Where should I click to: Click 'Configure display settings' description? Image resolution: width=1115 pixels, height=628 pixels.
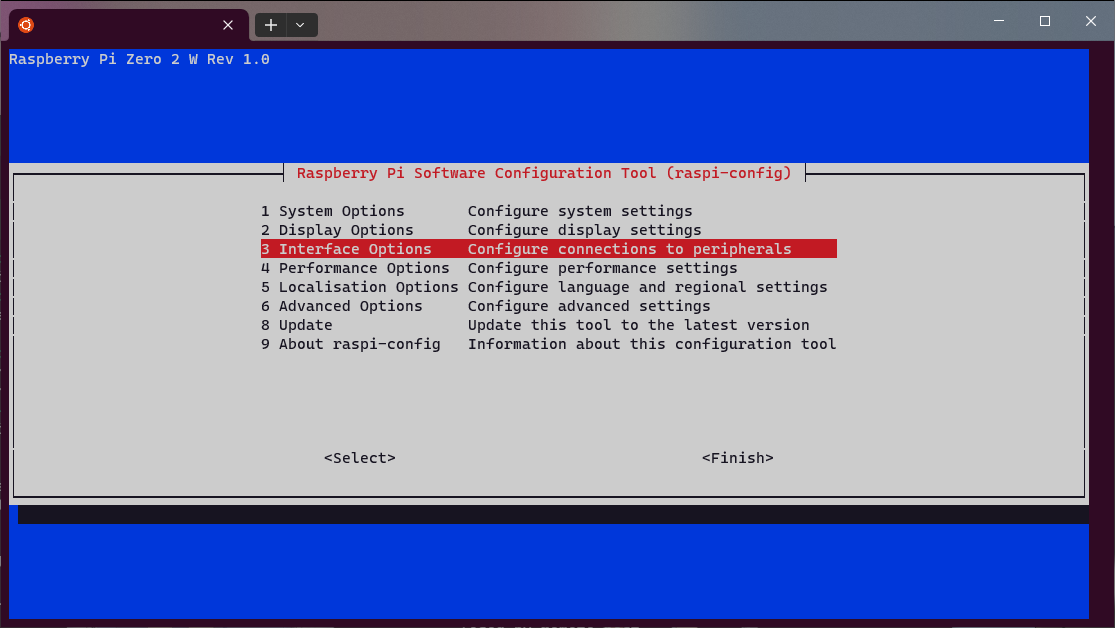(x=585, y=230)
